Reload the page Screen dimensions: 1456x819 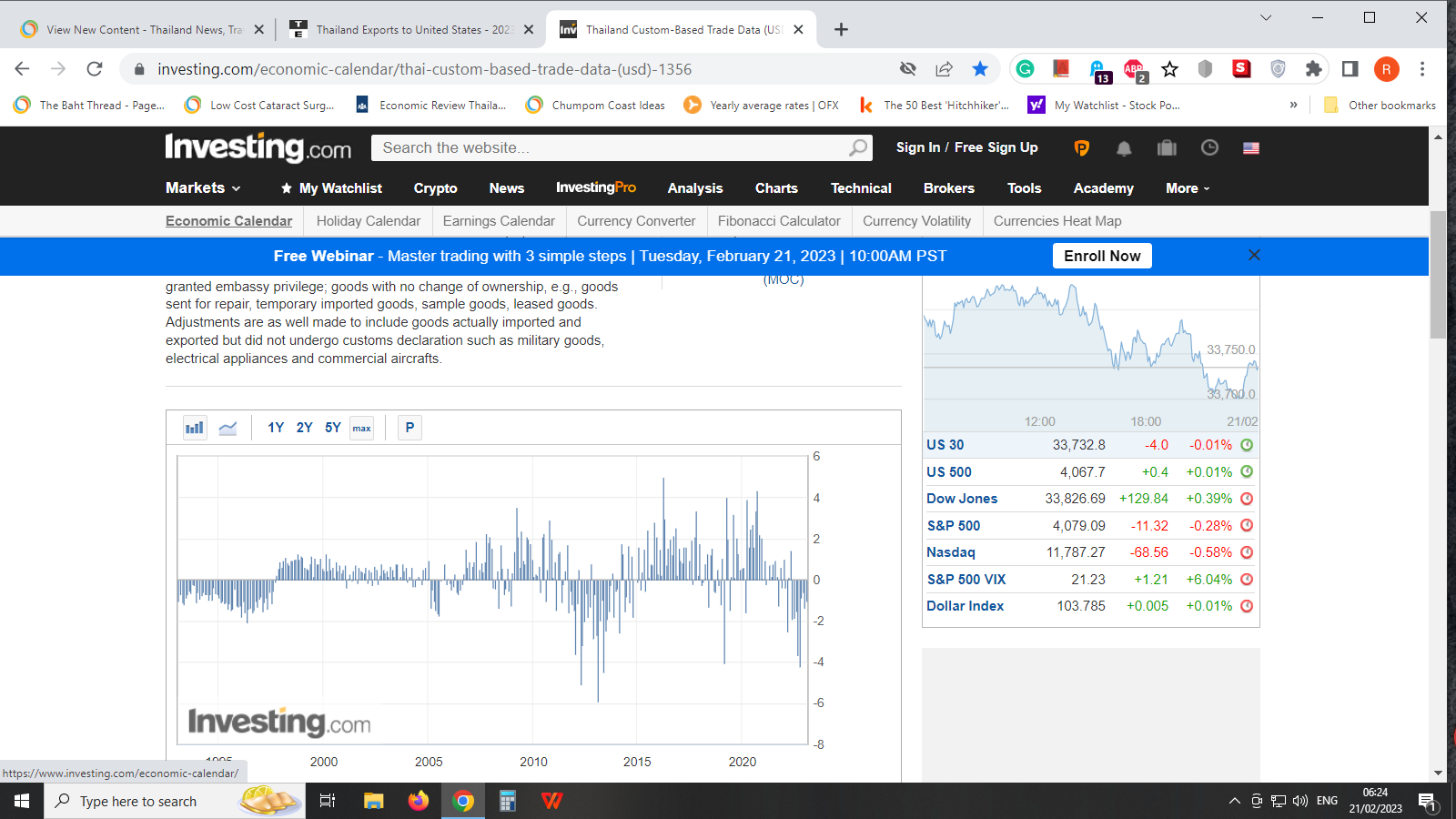pos(95,69)
